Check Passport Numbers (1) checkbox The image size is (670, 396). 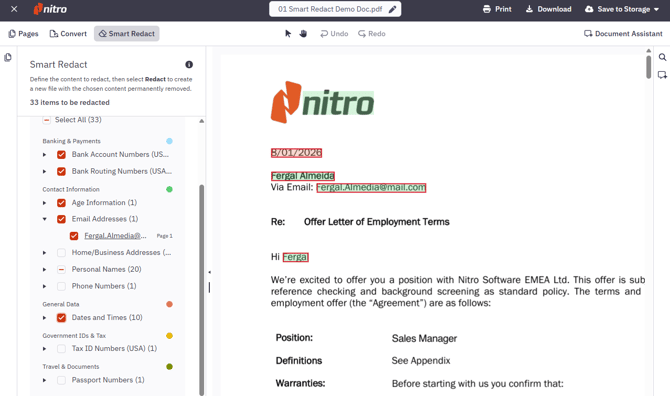61,380
